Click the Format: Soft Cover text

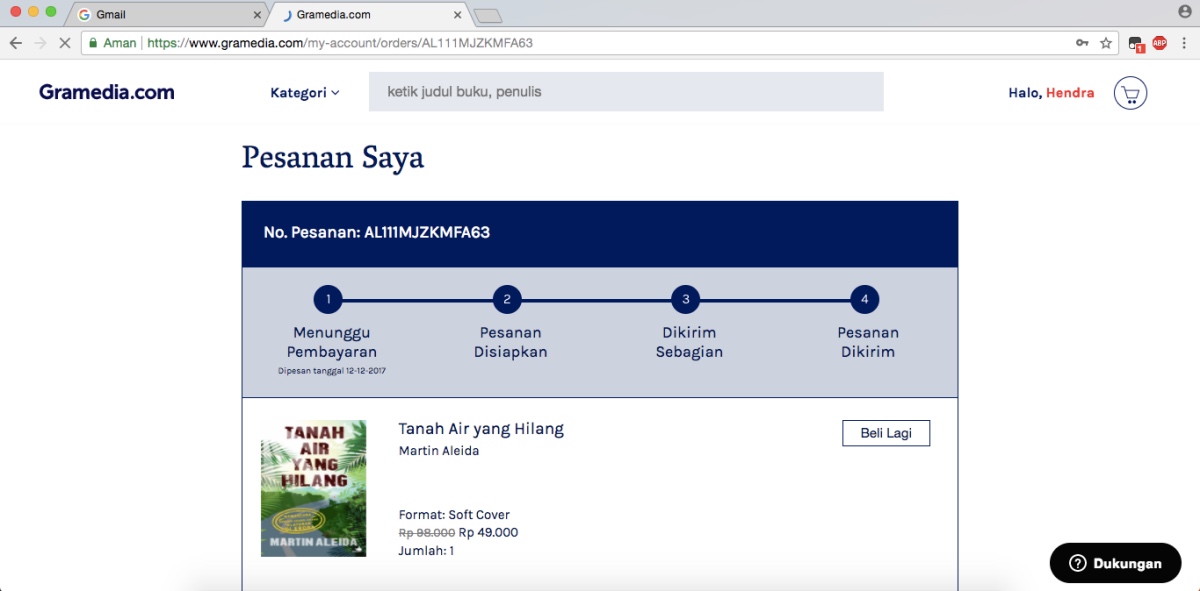click(x=454, y=515)
